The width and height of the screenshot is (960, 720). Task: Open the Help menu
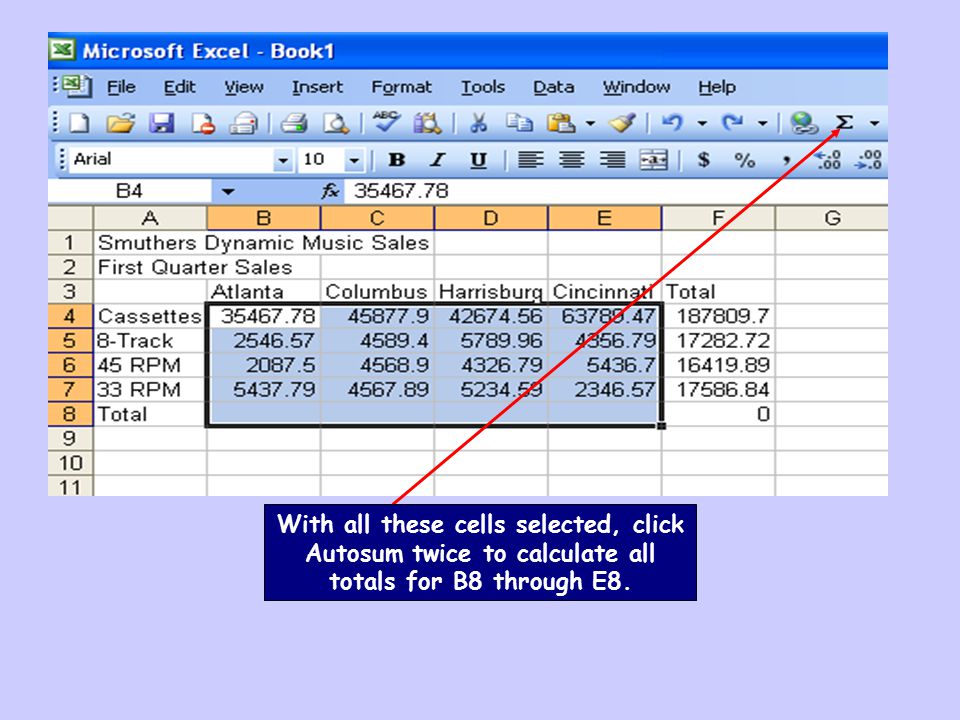(717, 87)
